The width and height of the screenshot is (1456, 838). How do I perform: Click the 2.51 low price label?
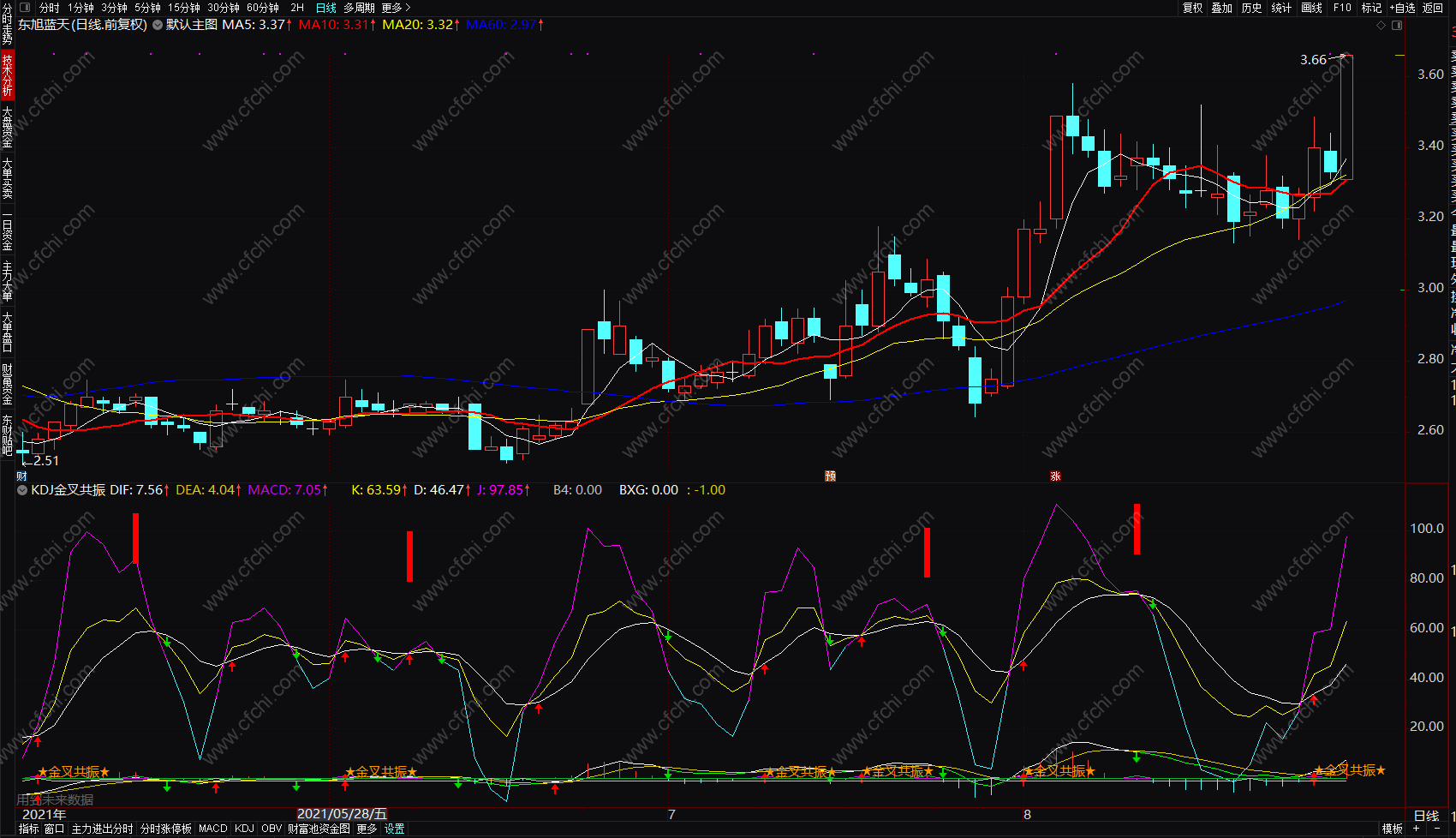(46, 461)
